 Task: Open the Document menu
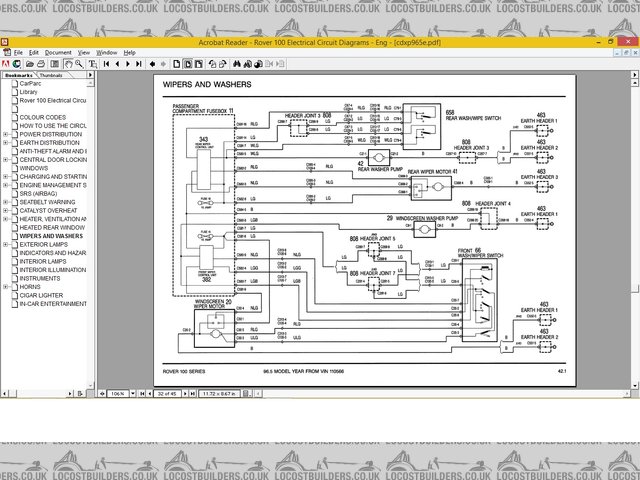(57, 51)
